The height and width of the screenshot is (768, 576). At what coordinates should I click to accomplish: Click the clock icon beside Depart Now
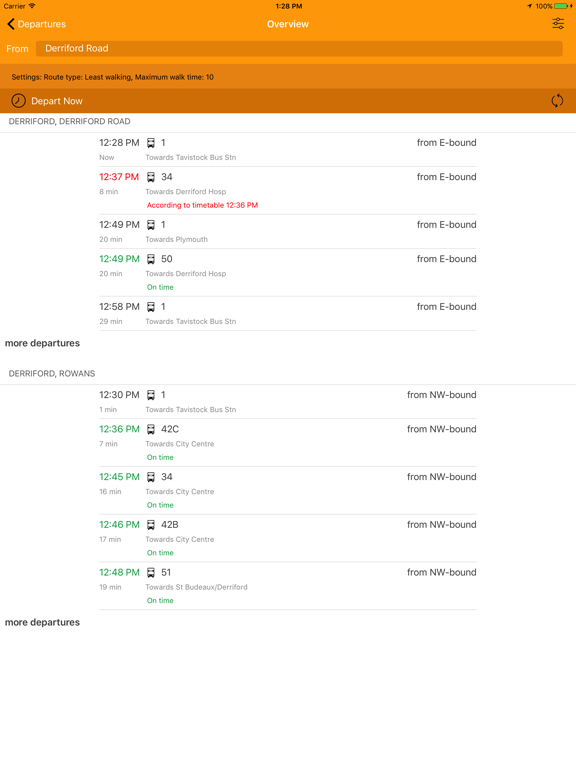click(x=19, y=101)
